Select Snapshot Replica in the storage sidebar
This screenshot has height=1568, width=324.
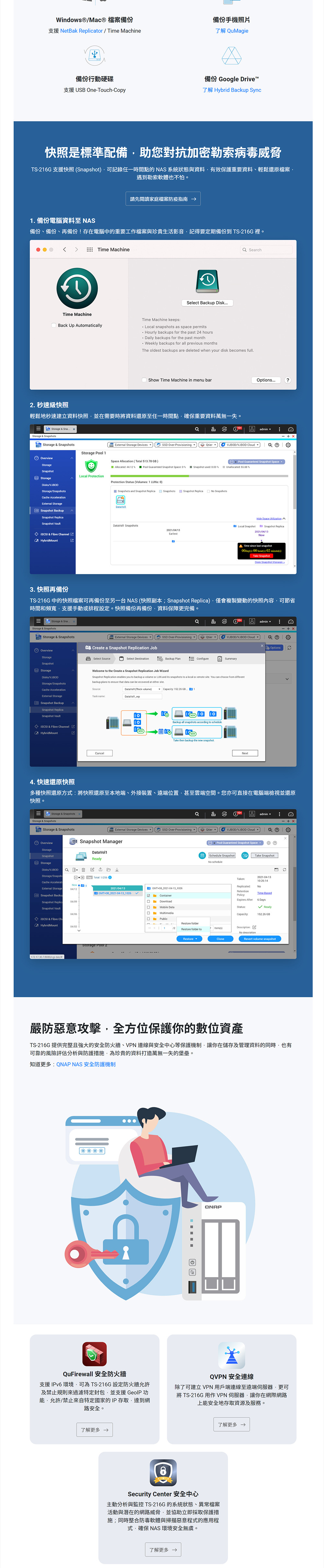coord(52,517)
